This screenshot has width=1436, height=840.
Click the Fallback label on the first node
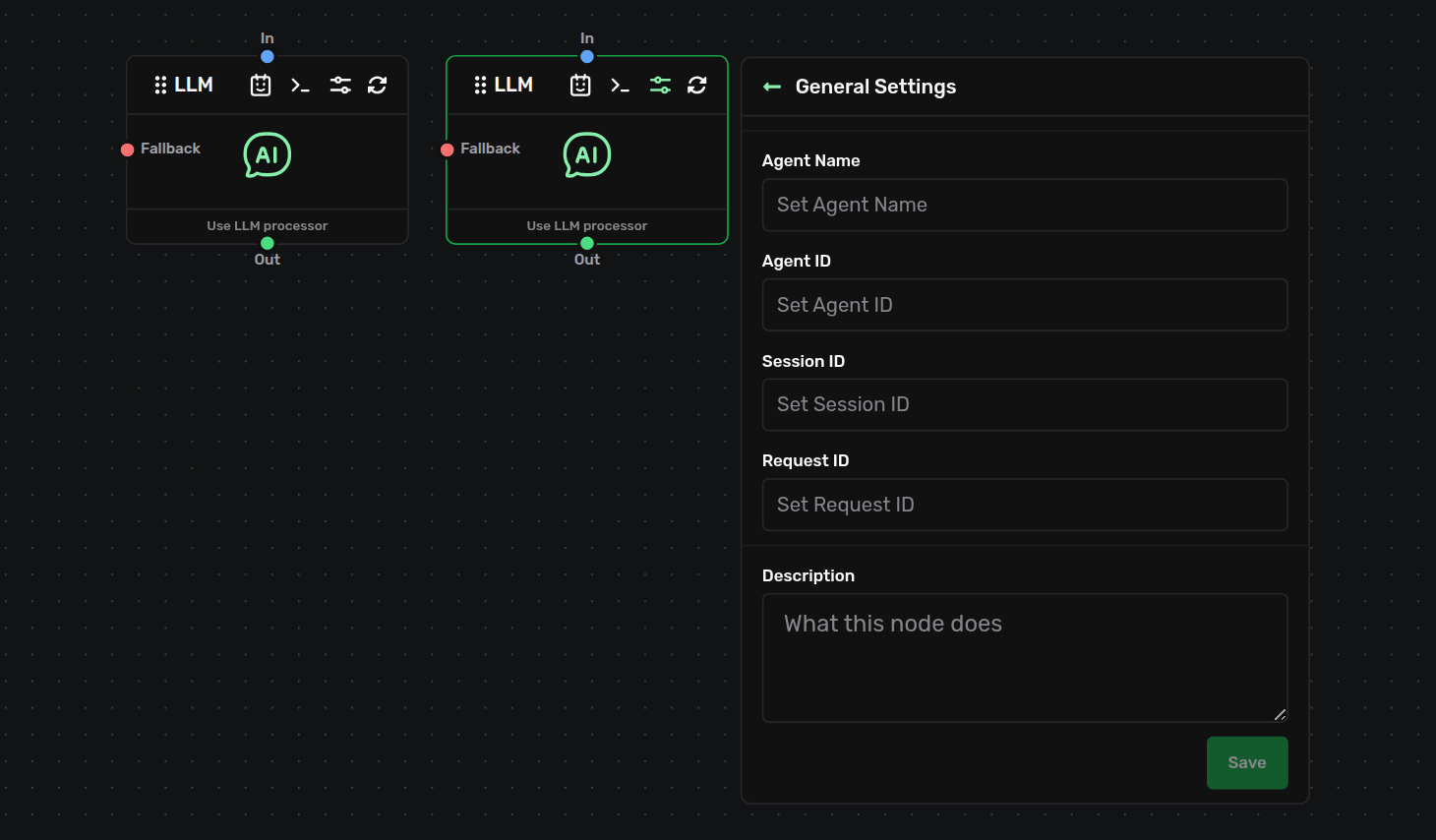[x=170, y=149]
